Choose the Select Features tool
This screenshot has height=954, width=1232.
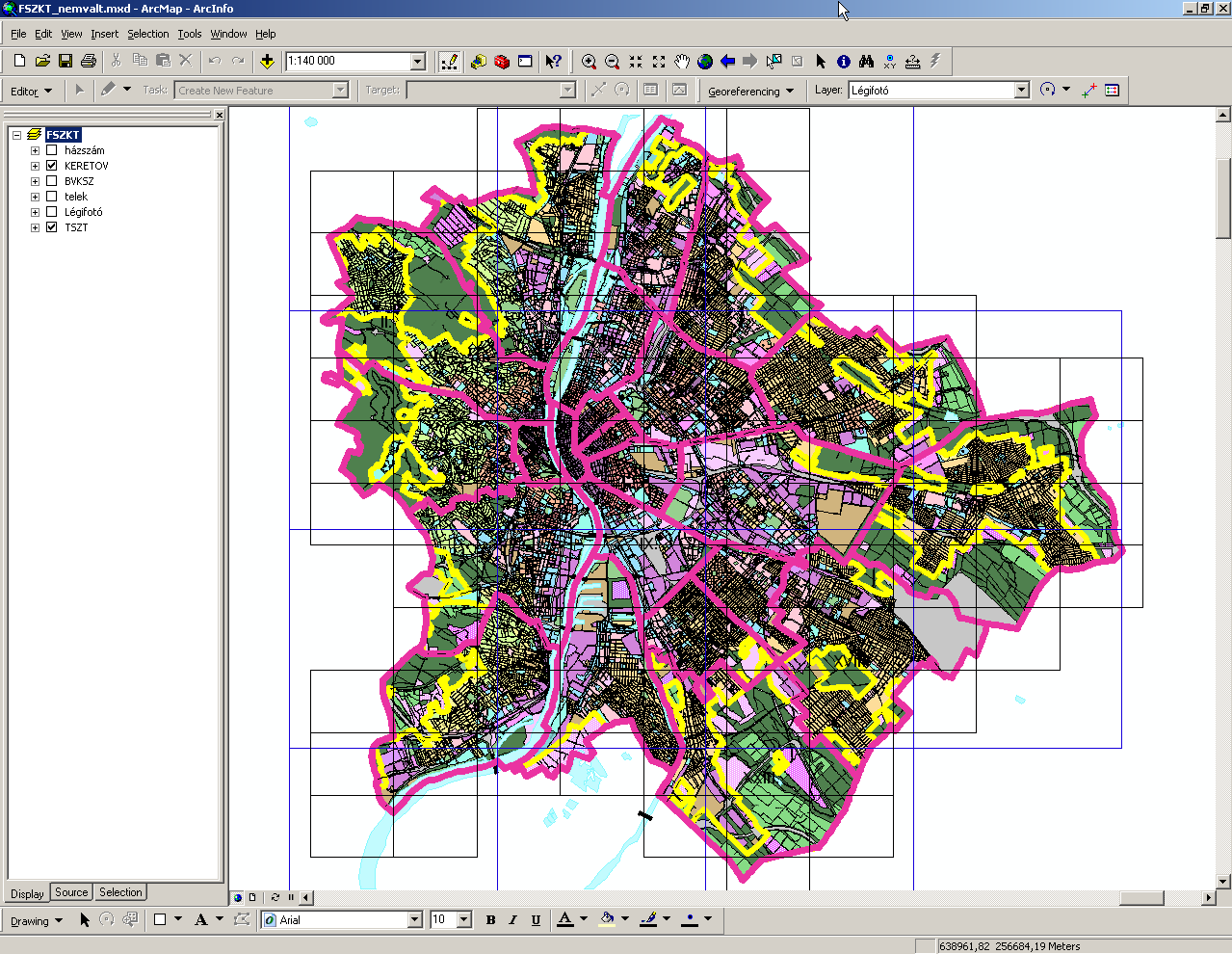[773, 61]
